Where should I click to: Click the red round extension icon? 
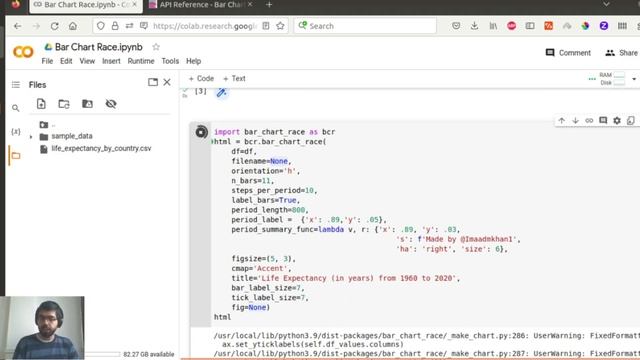[x=511, y=26]
